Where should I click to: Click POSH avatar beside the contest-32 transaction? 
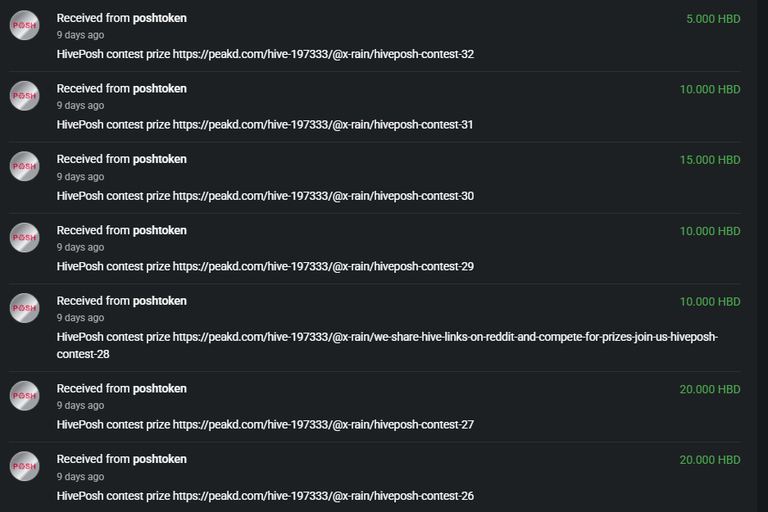coord(24,25)
